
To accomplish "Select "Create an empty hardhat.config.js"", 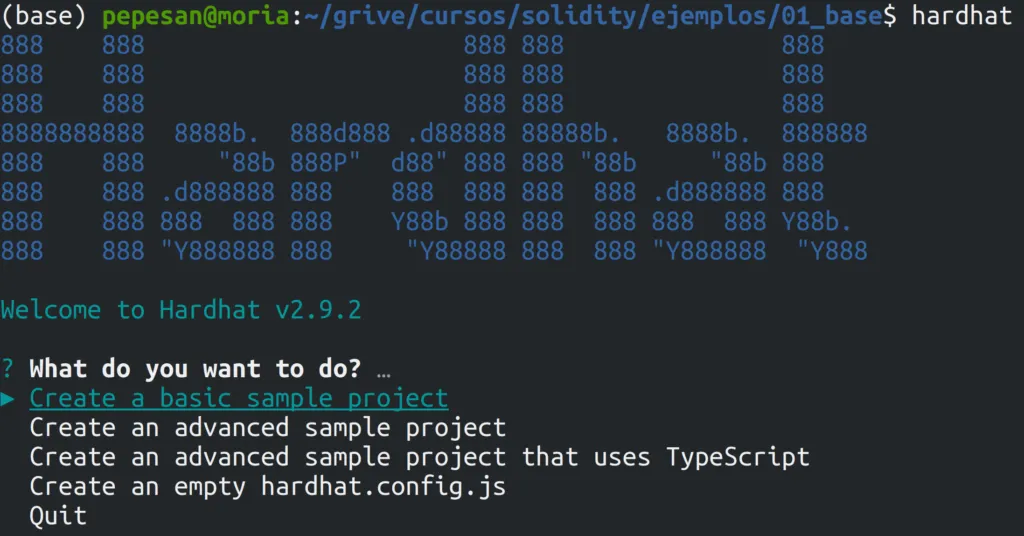I will (x=268, y=487).
